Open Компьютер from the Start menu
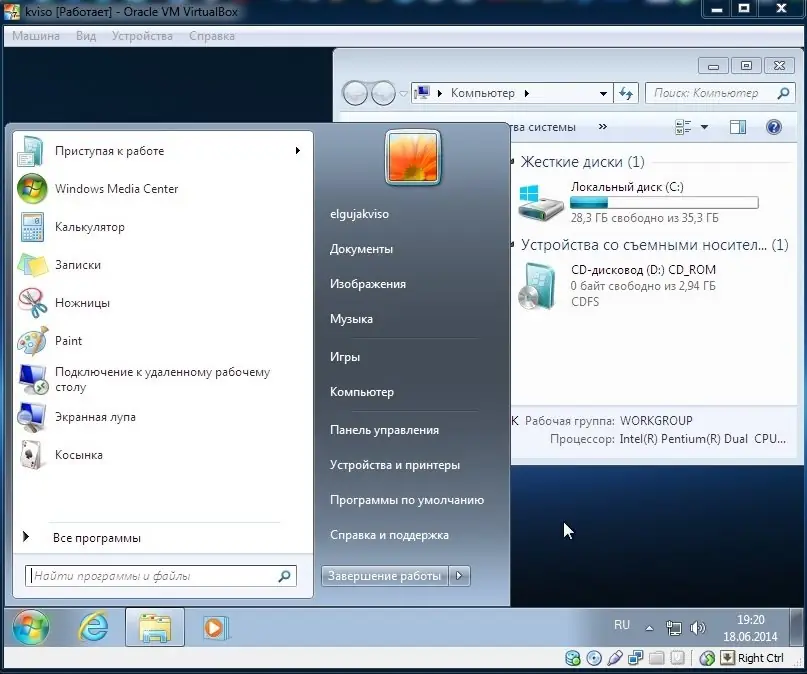 362,392
